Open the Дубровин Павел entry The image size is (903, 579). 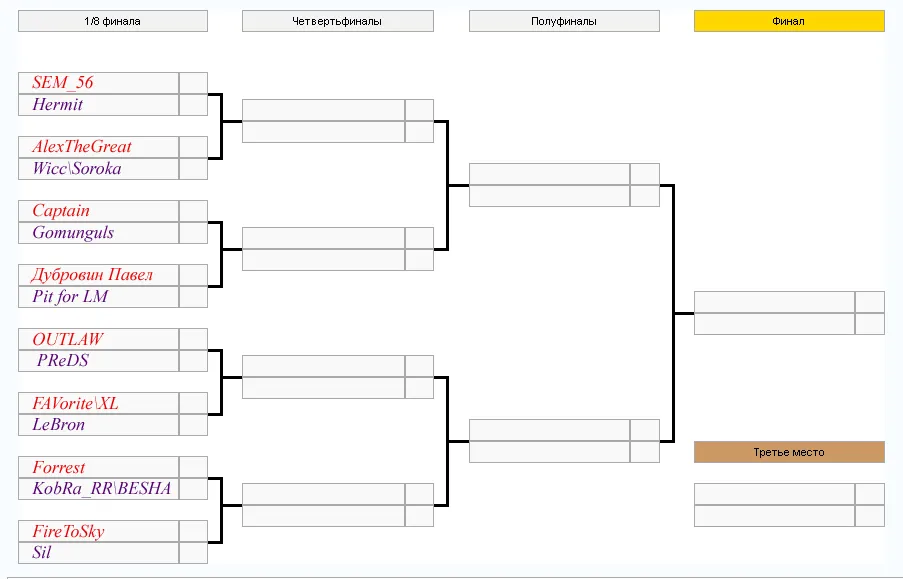click(92, 275)
